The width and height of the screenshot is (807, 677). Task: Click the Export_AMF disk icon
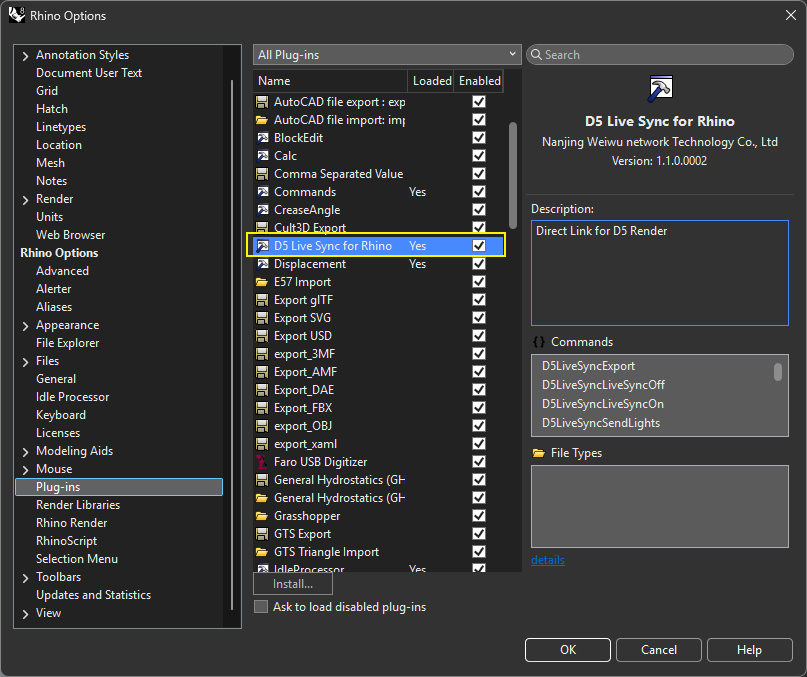(x=262, y=372)
